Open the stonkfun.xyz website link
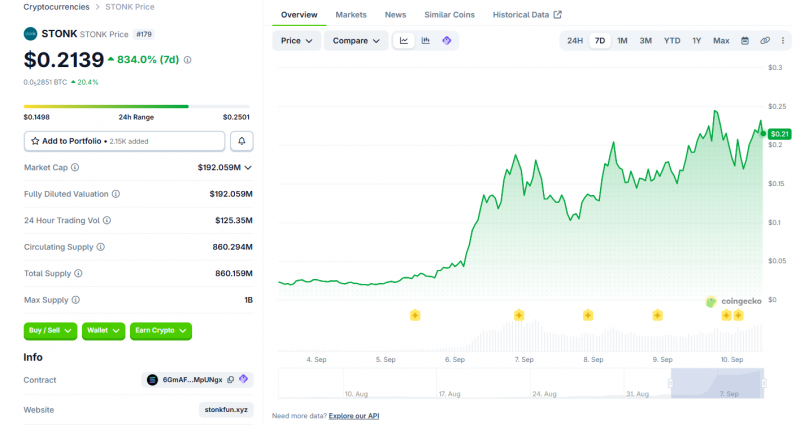 click(x=226, y=410)
